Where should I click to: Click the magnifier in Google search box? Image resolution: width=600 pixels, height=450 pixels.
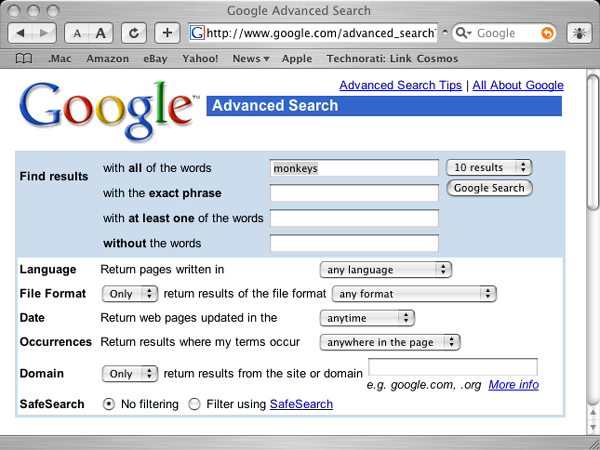[463, 33]
